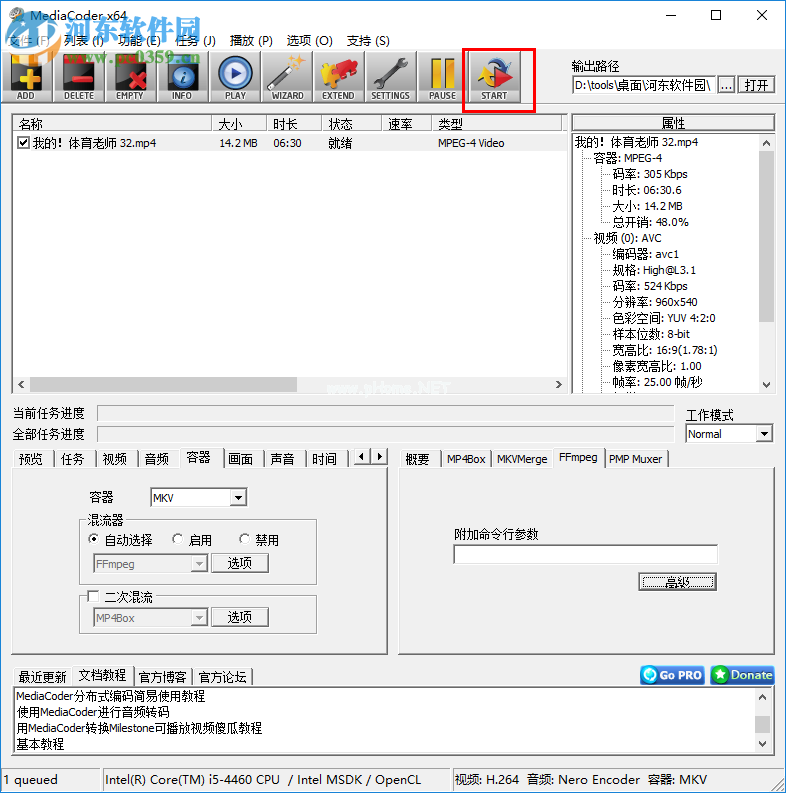The width and height of the screenshot is (786, 793).
Task: Click the PAUSE toolbar icon
Action: point(442,77)
